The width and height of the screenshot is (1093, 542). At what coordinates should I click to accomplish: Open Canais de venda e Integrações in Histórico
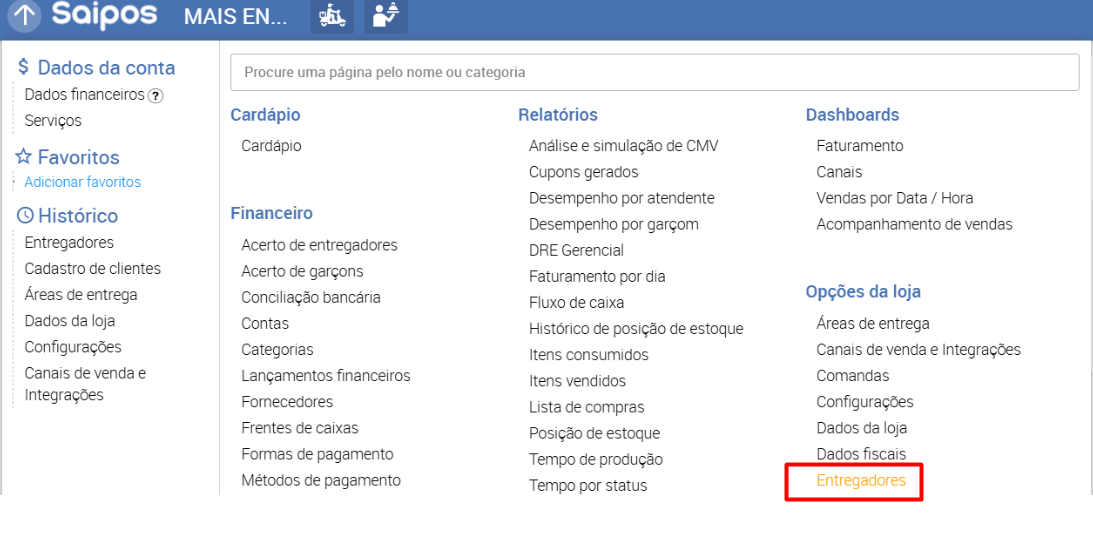[x=85, y=384]
